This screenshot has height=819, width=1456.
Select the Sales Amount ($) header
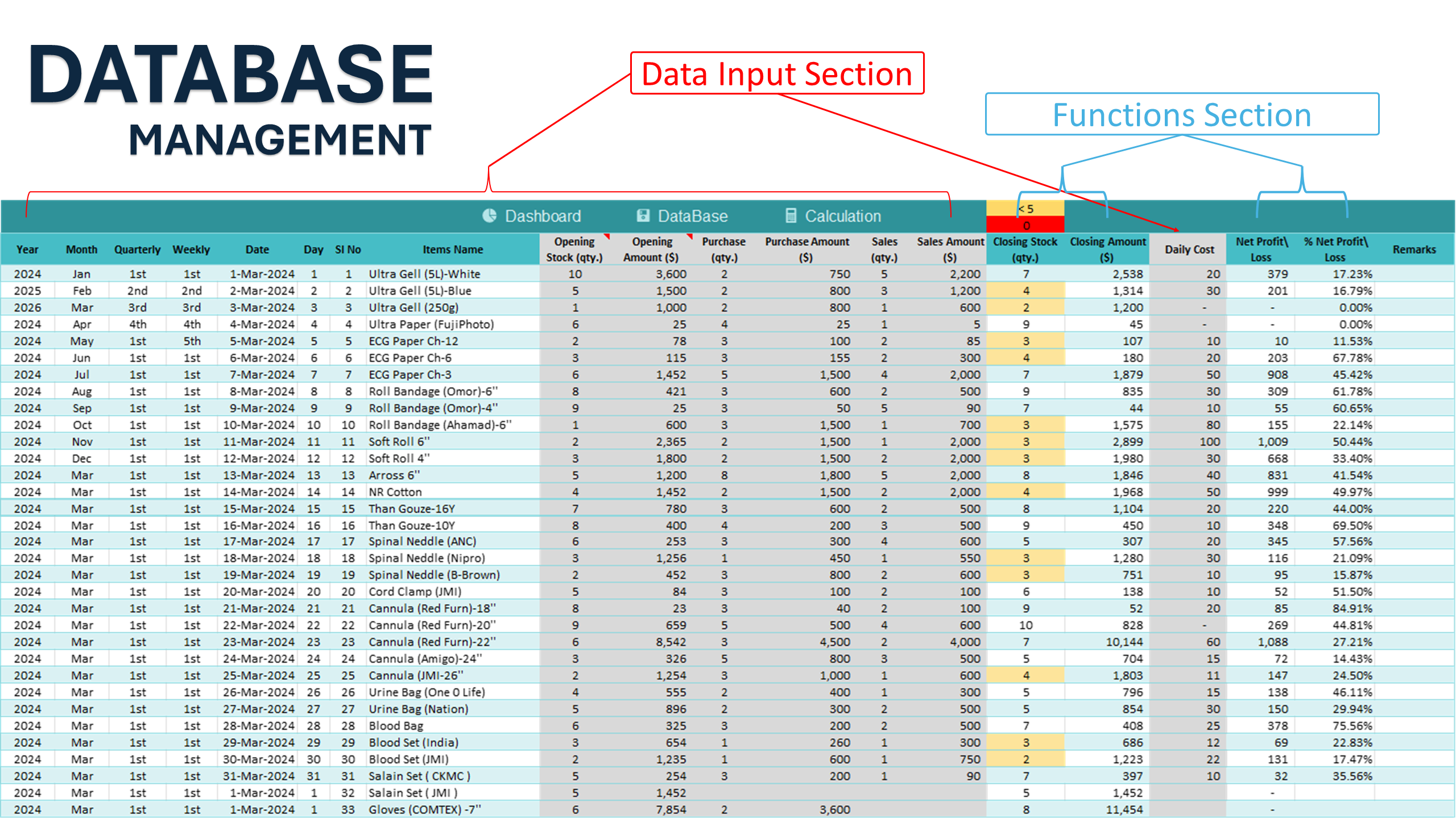(950, 249)
